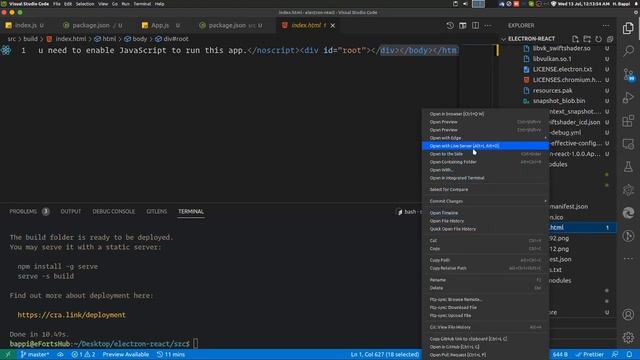Open the Source Control view icon
The image size is (640, 360).
tap(628, 75)
